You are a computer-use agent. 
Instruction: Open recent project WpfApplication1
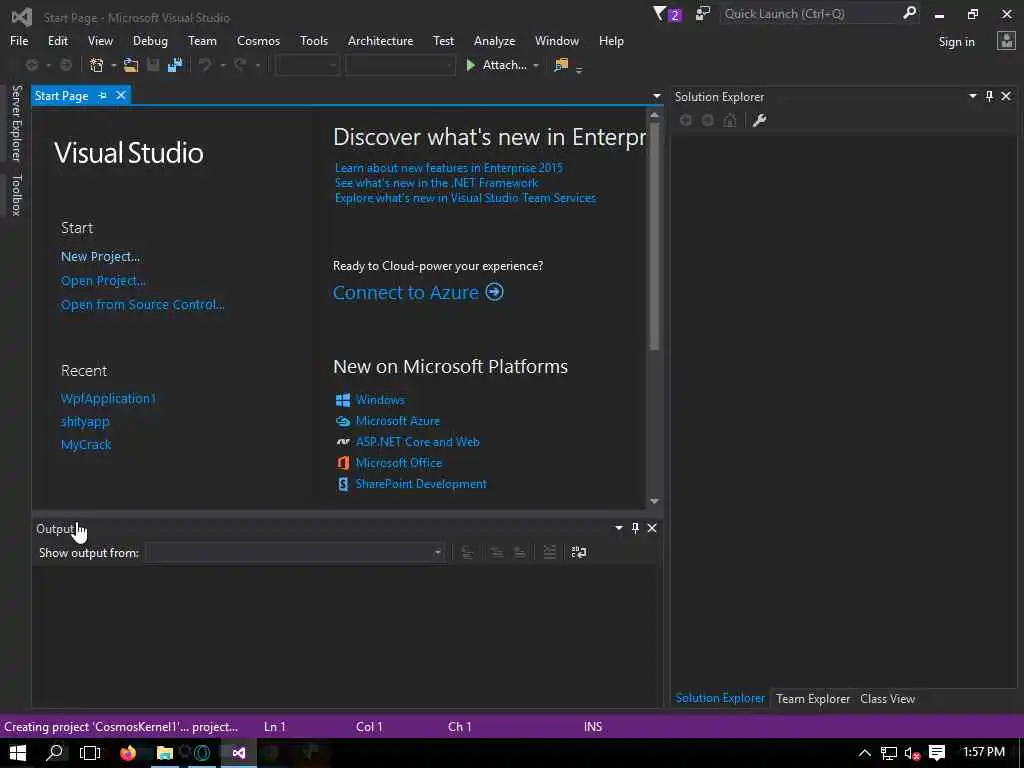pos(108,398)
